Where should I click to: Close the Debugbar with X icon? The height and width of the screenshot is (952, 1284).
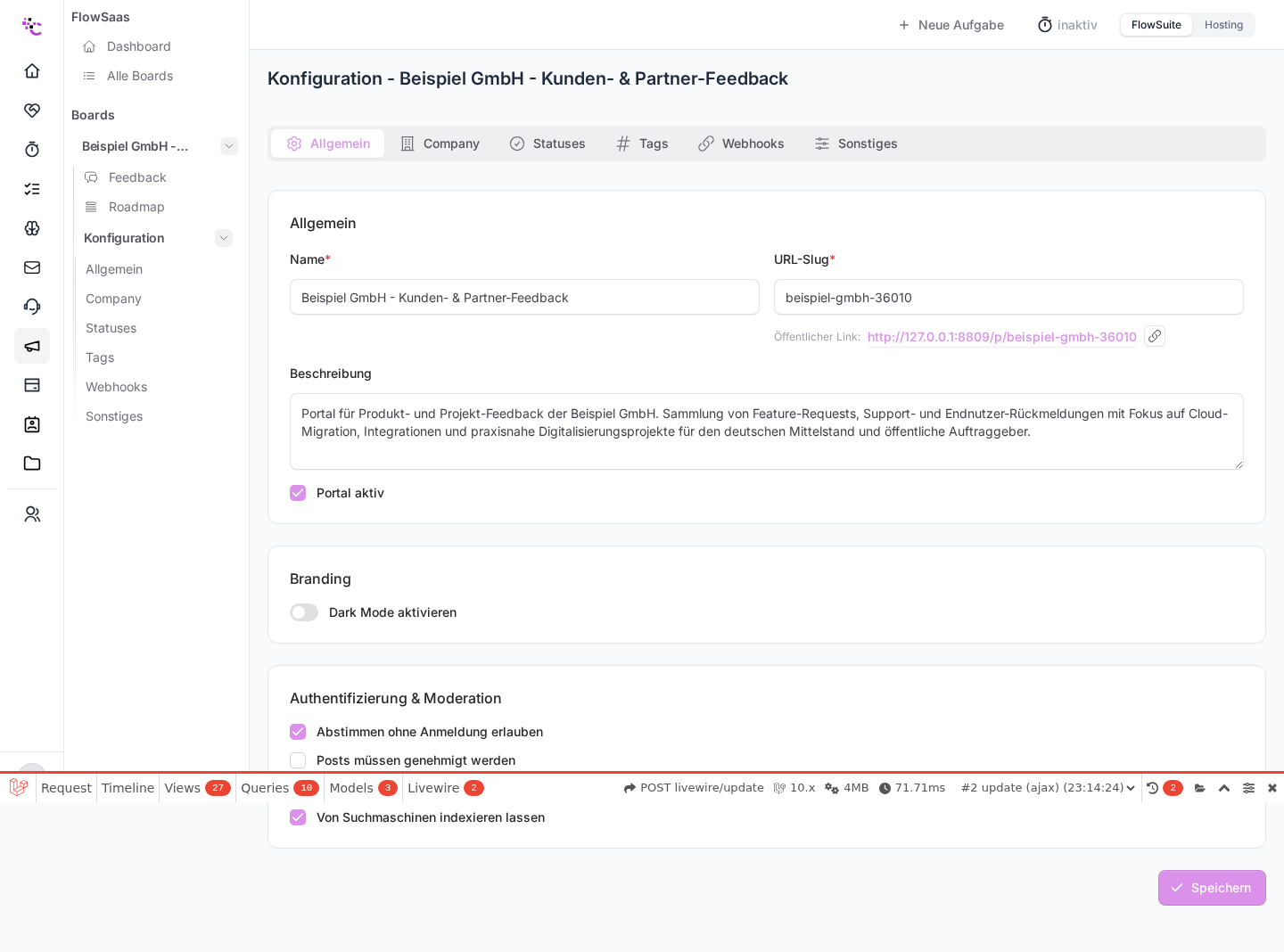click(1272, 788)
